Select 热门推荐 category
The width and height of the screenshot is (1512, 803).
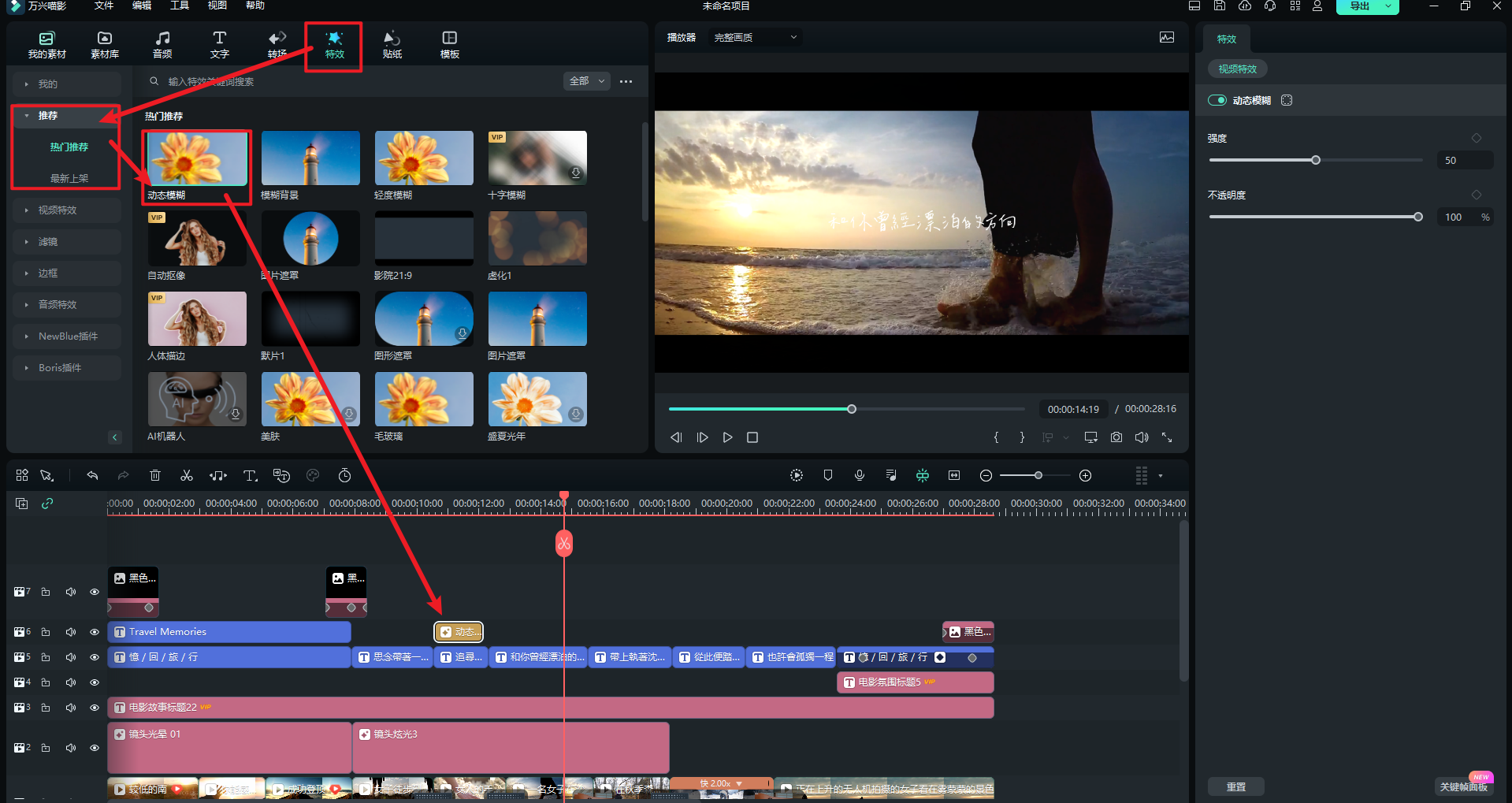[69, 147]
